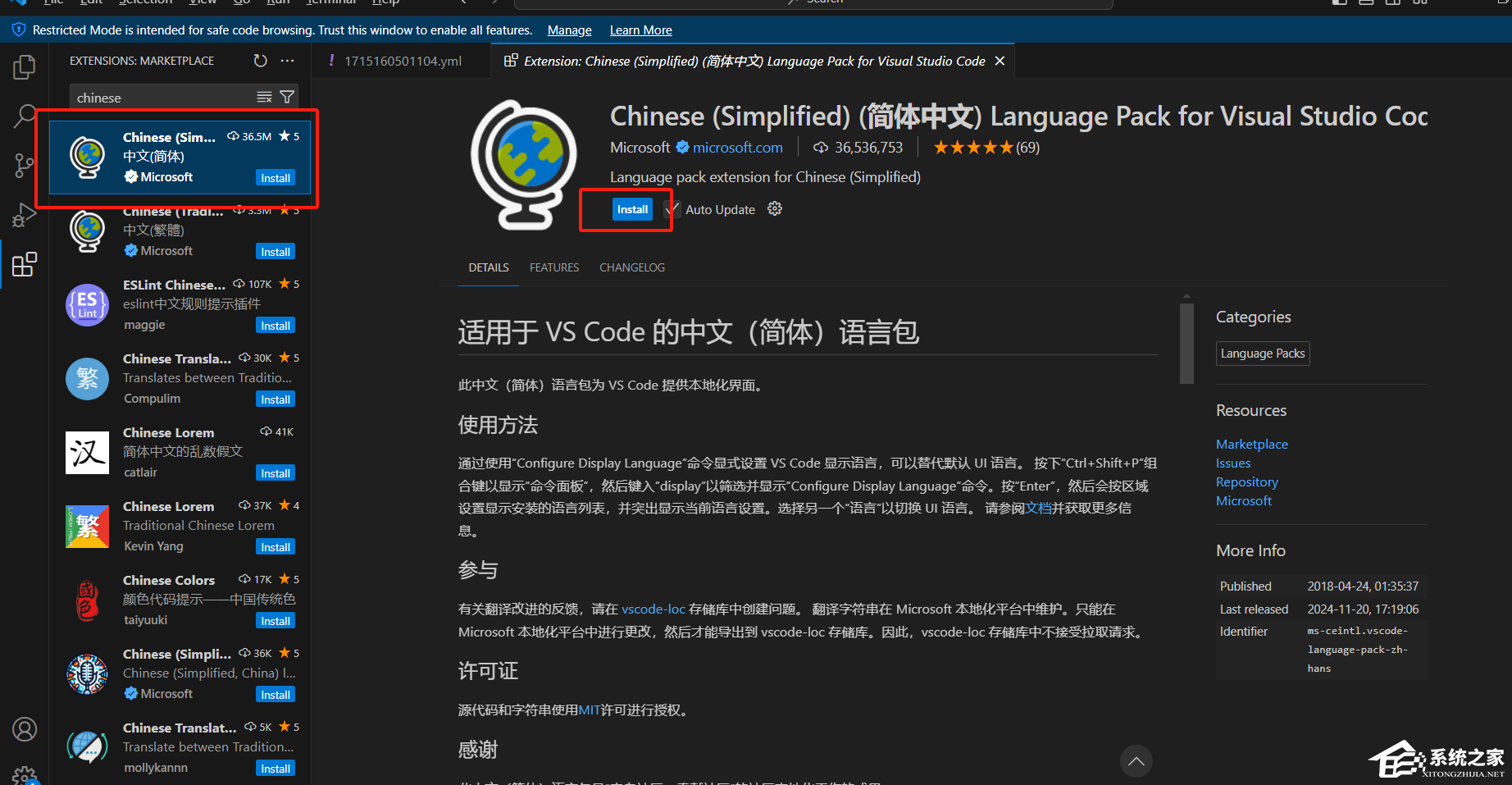Viewport: 1512px width, 785px height.
Task: Install the Chinese Simplified language pack
Action: pos(631,208)
